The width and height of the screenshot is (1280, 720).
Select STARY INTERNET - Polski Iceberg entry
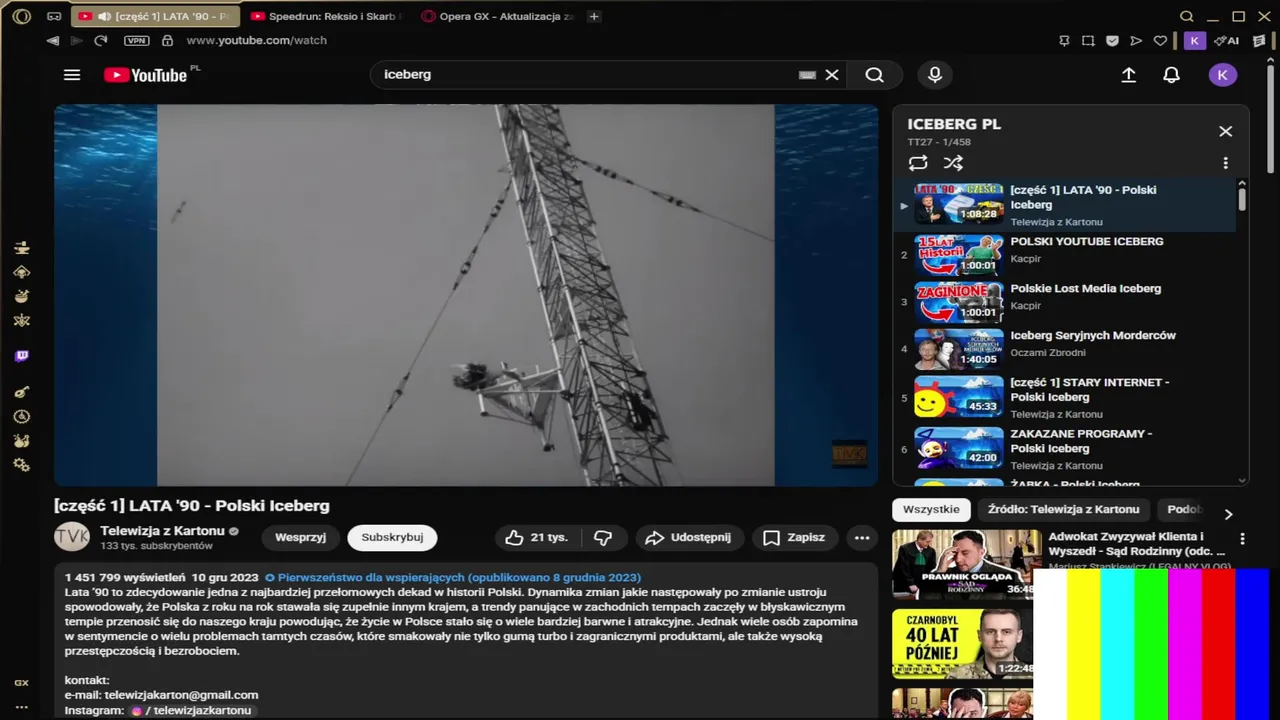coord(1065,398)
